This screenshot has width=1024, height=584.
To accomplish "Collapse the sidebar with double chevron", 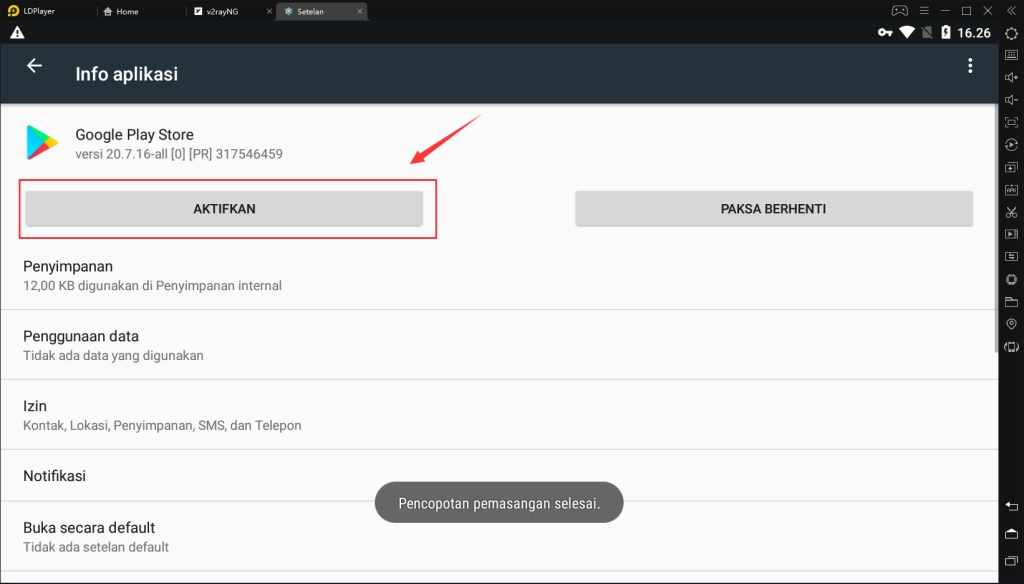I will [x=1012, y=10].
